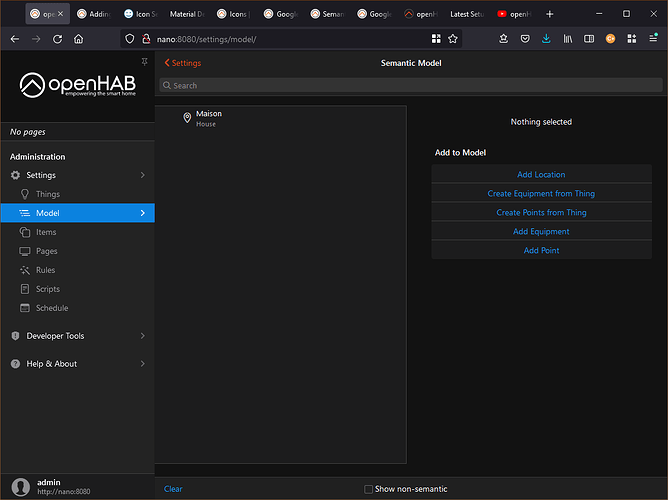Select the Maison House tree item

280,118
